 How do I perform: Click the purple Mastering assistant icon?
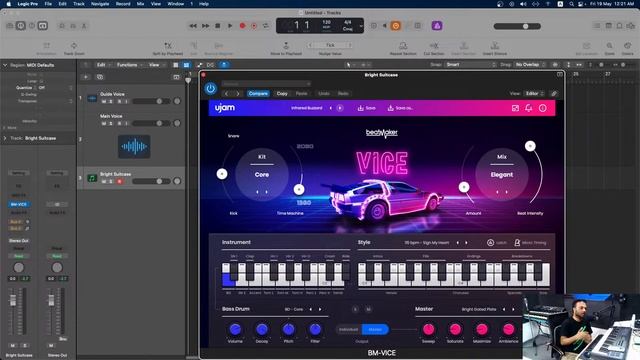(437, 26)
